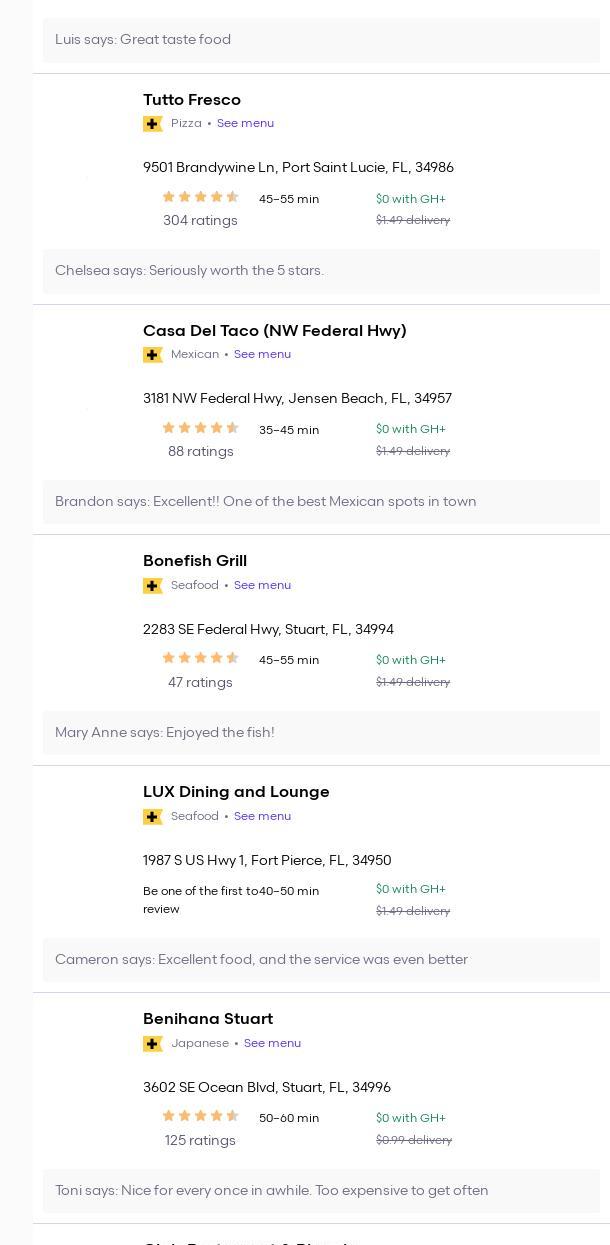Select the Casa Del Taco (NW Federal Hwy) heading
This screenshot has width=610, height=1245.
pyautogui.click(x=274, y=331)
